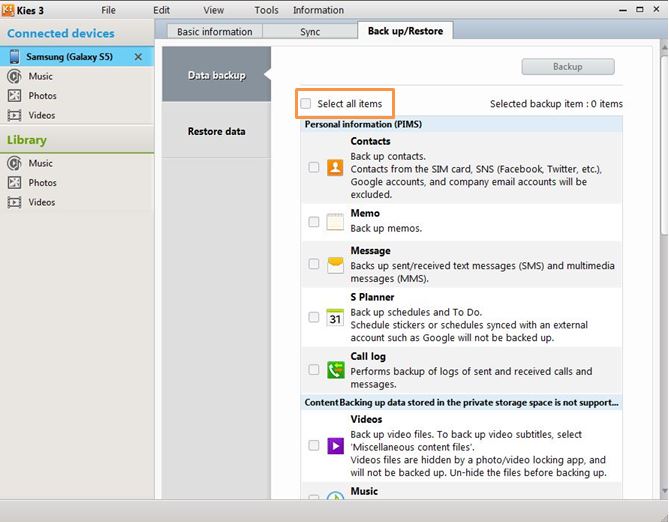Open the Information menu
Image resolution: width=669 pixels, height=522 pixels.
click(x=318, y=10)
